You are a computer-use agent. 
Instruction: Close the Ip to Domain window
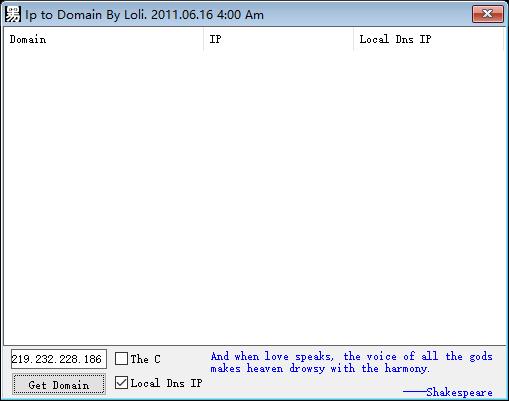[x=488, y=14]
